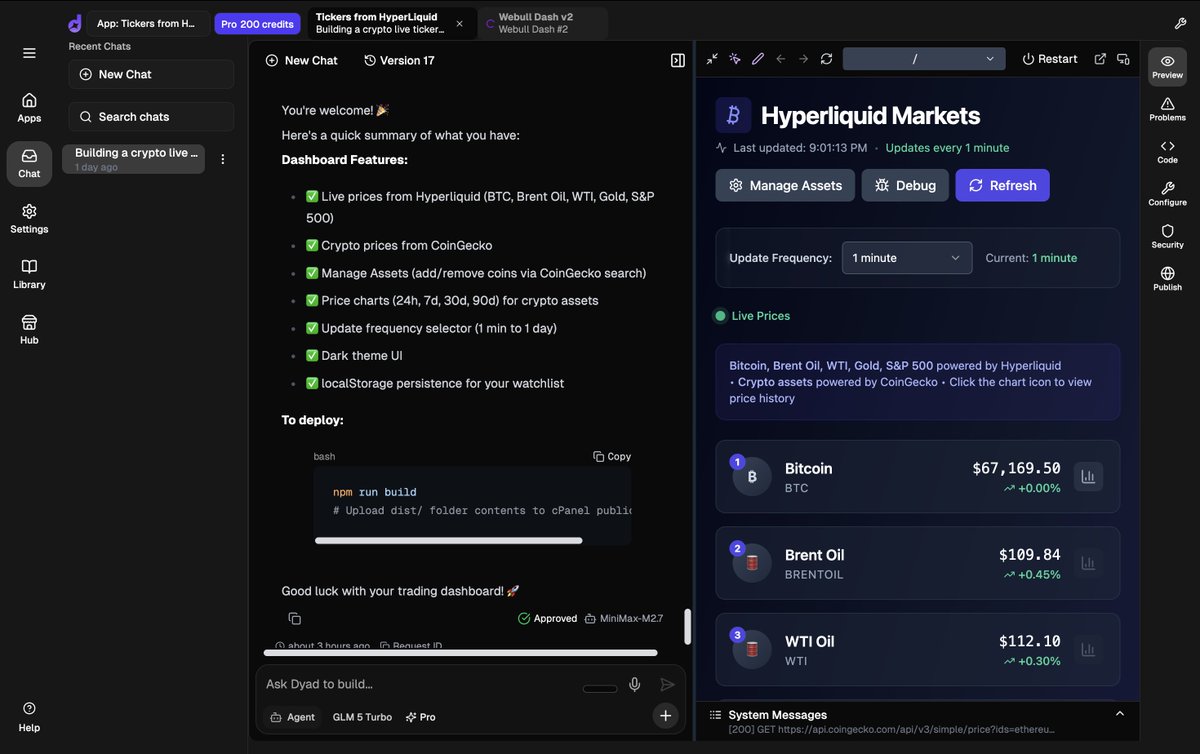1200x754 pixels.
Task: Start a New Chat from the sidebar
Action: pyautogui.click(x=151, y=74)
